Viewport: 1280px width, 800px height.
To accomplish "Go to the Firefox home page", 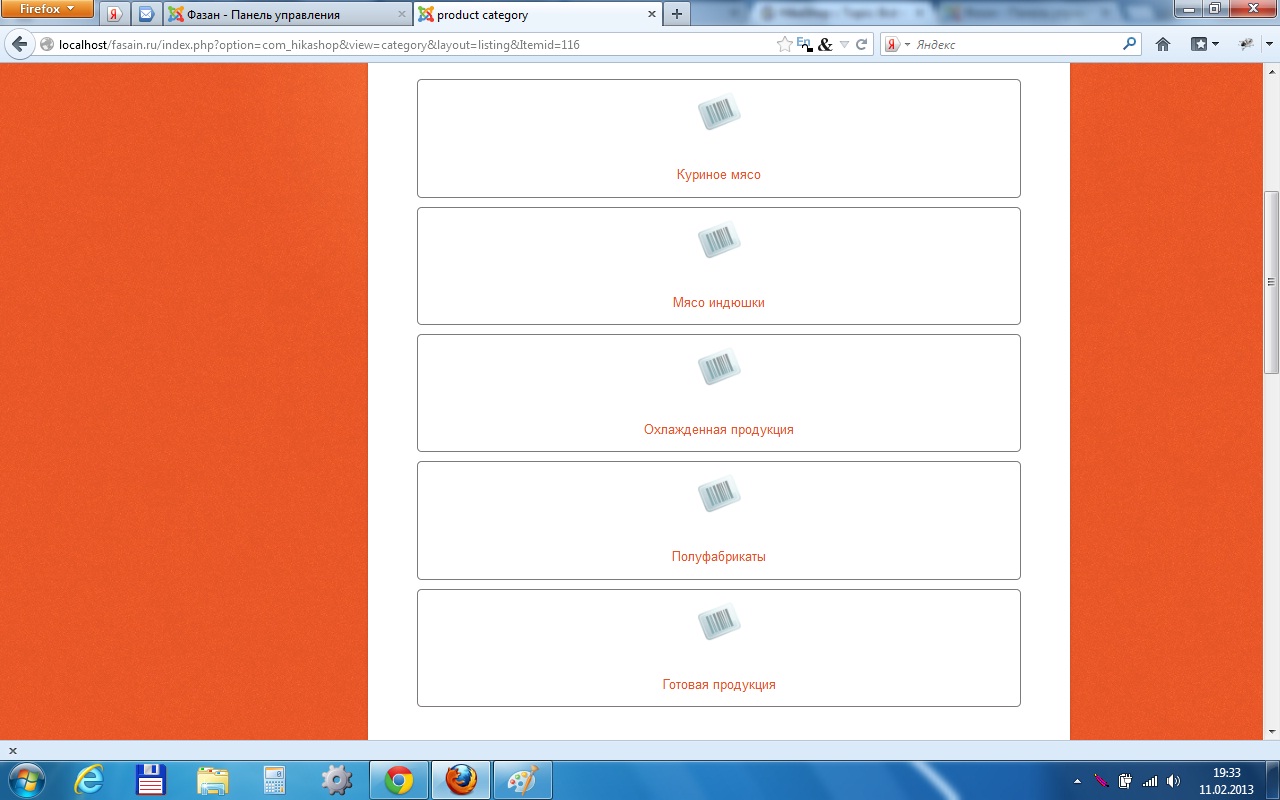I will [x=1163, y=44].
